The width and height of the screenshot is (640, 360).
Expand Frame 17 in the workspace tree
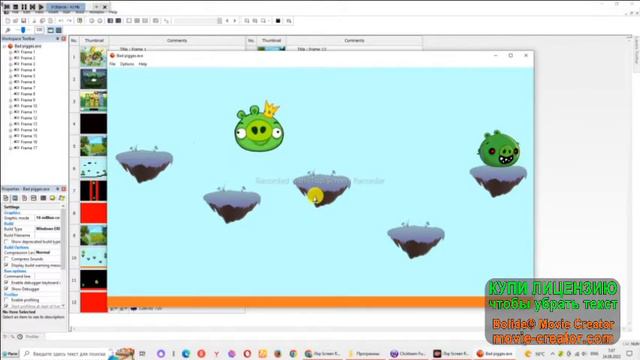click(x=11, y=148)
